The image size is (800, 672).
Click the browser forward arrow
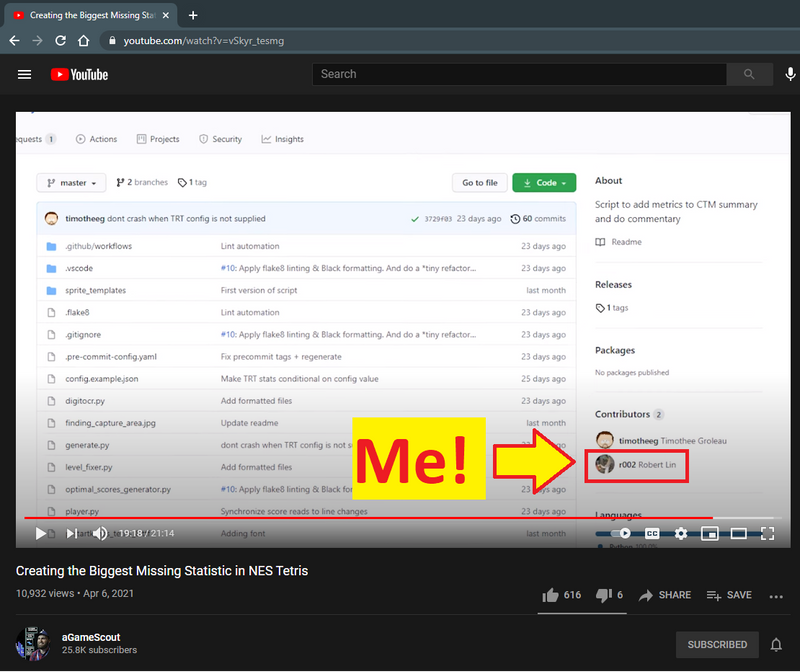[37, 40]
